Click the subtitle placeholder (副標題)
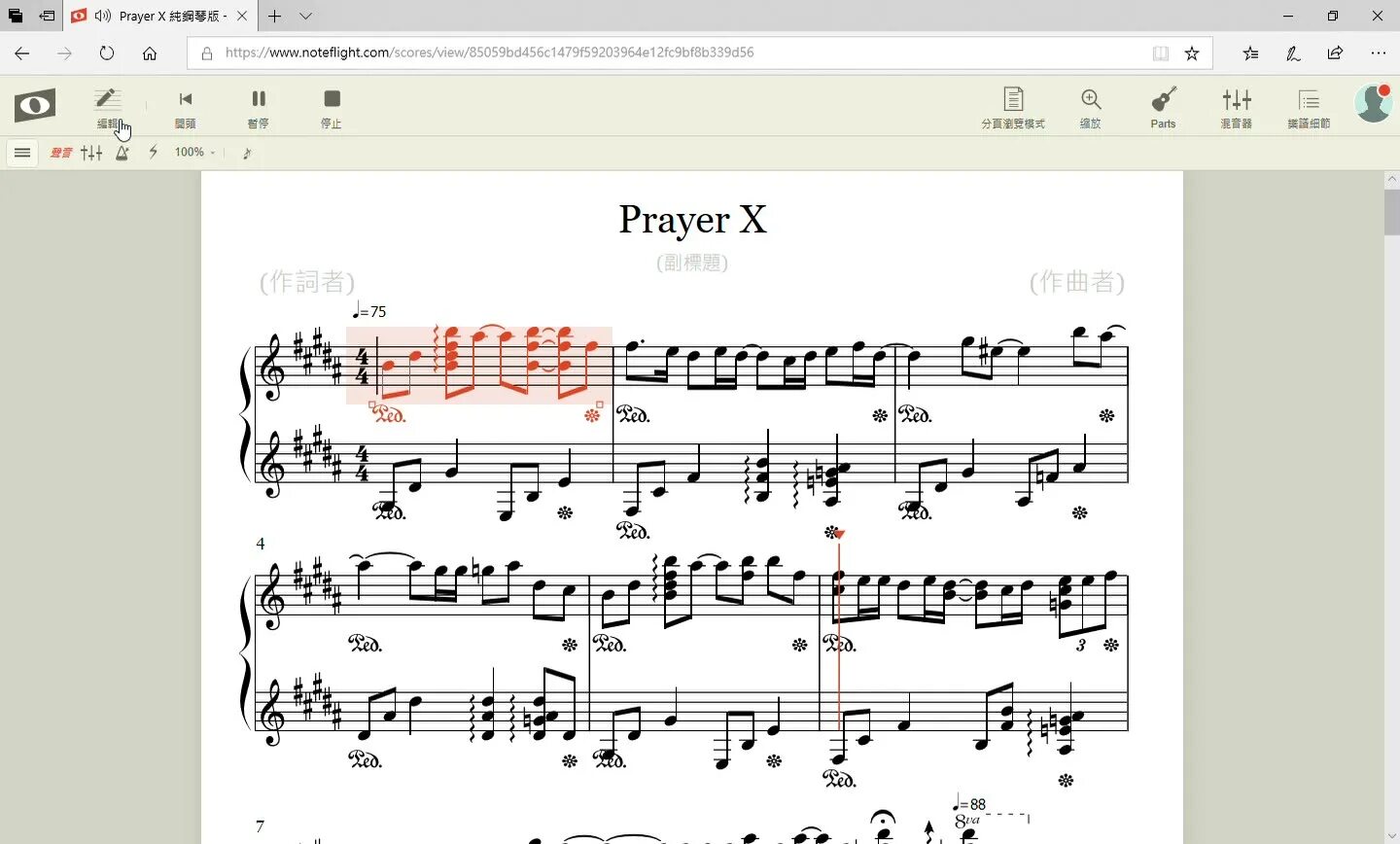Viewport: 1400px width, 844px height. [692, 263]
